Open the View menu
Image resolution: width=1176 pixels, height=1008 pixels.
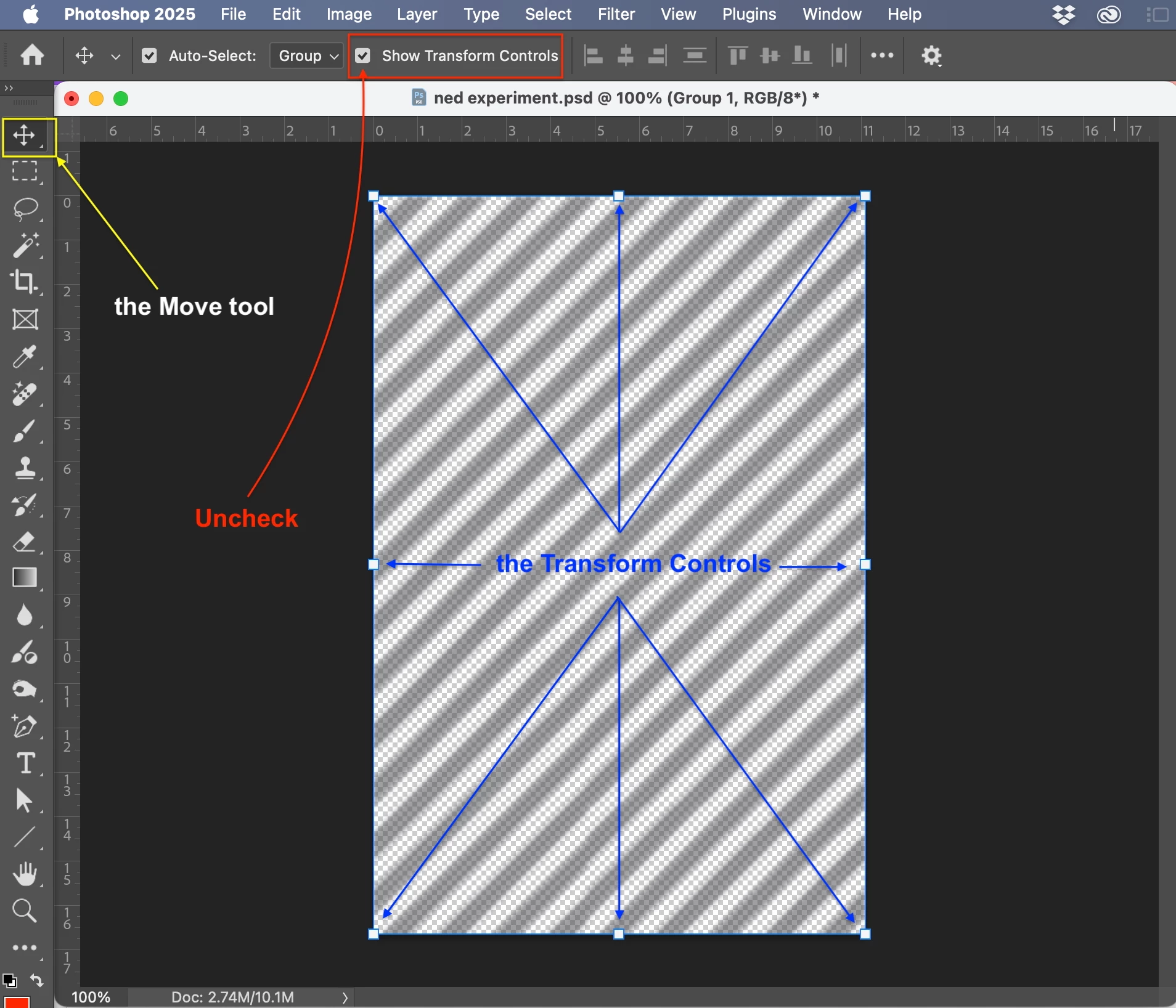(x=679, y=14)
